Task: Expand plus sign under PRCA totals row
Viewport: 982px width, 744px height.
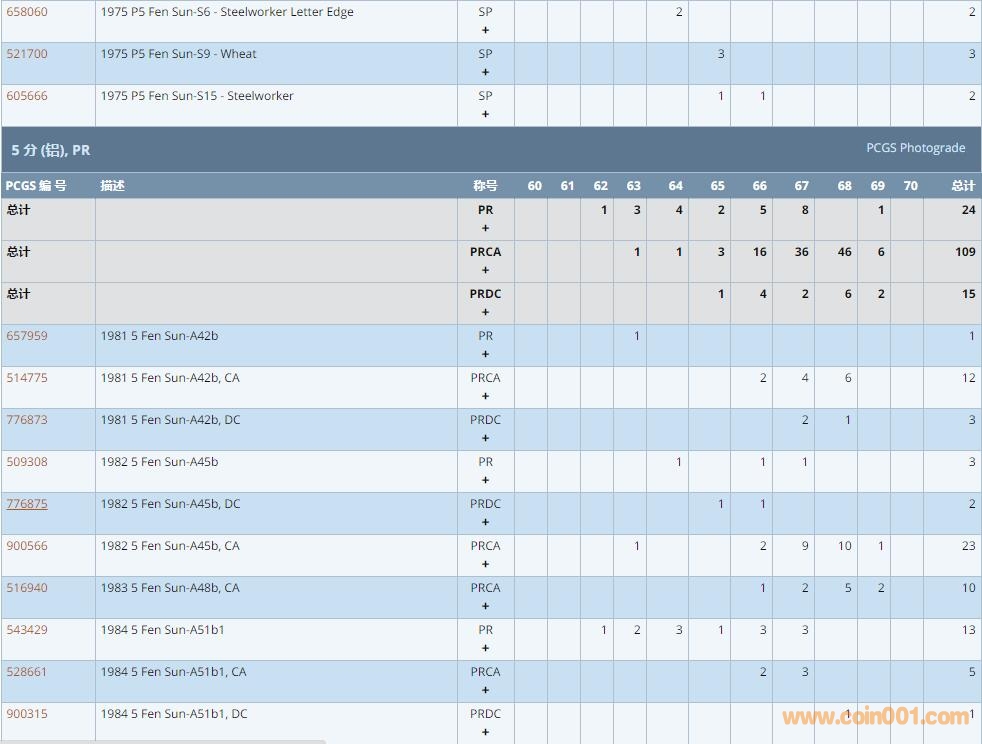Action: click(x=486, y=270)
